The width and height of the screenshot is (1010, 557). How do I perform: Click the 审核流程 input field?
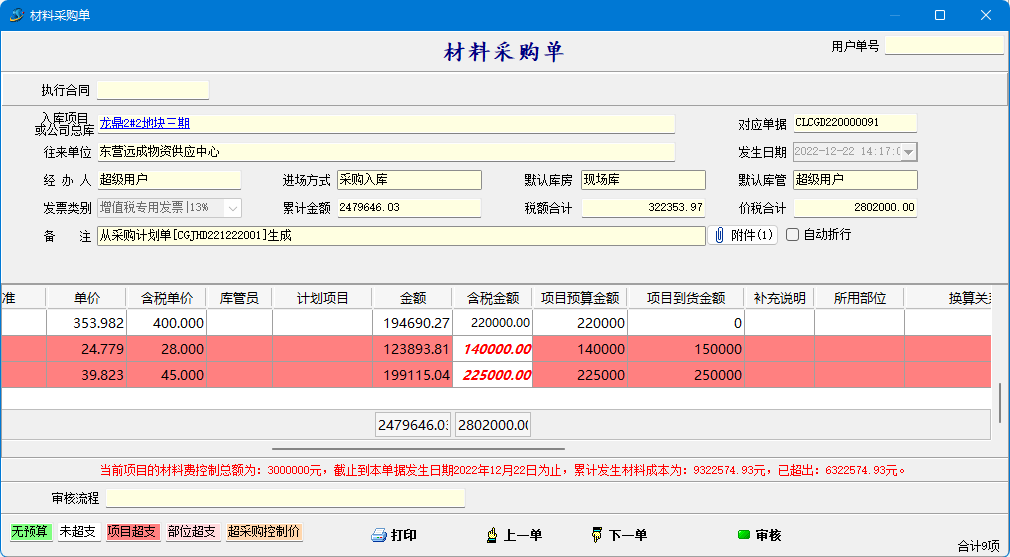pos(285,498)
